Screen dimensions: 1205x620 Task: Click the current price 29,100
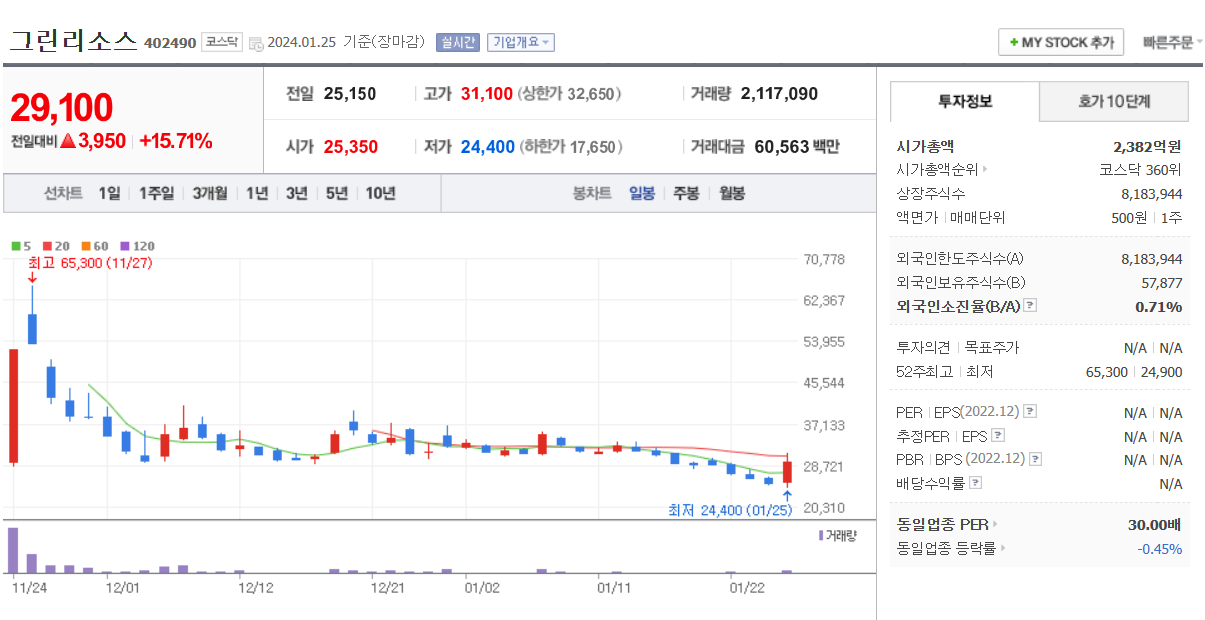tap(62, 107)
